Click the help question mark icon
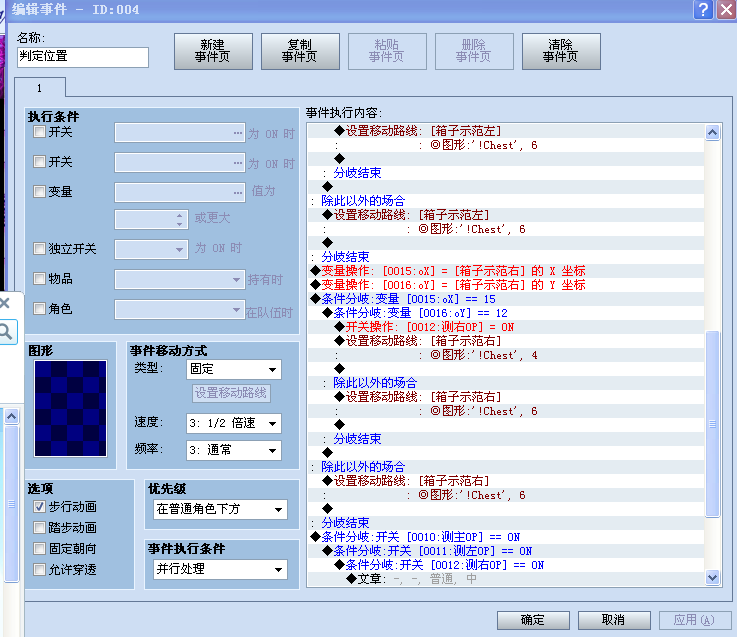737x637 pixels. (703, 9)
